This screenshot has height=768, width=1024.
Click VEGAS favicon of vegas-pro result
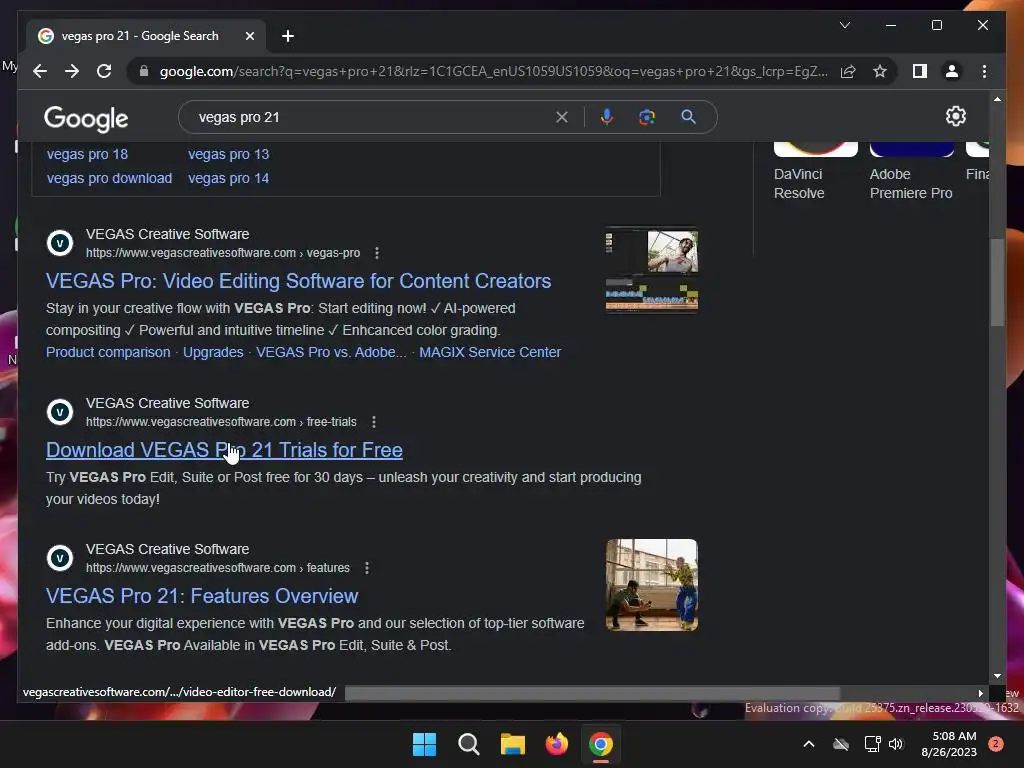coord(60,244)
